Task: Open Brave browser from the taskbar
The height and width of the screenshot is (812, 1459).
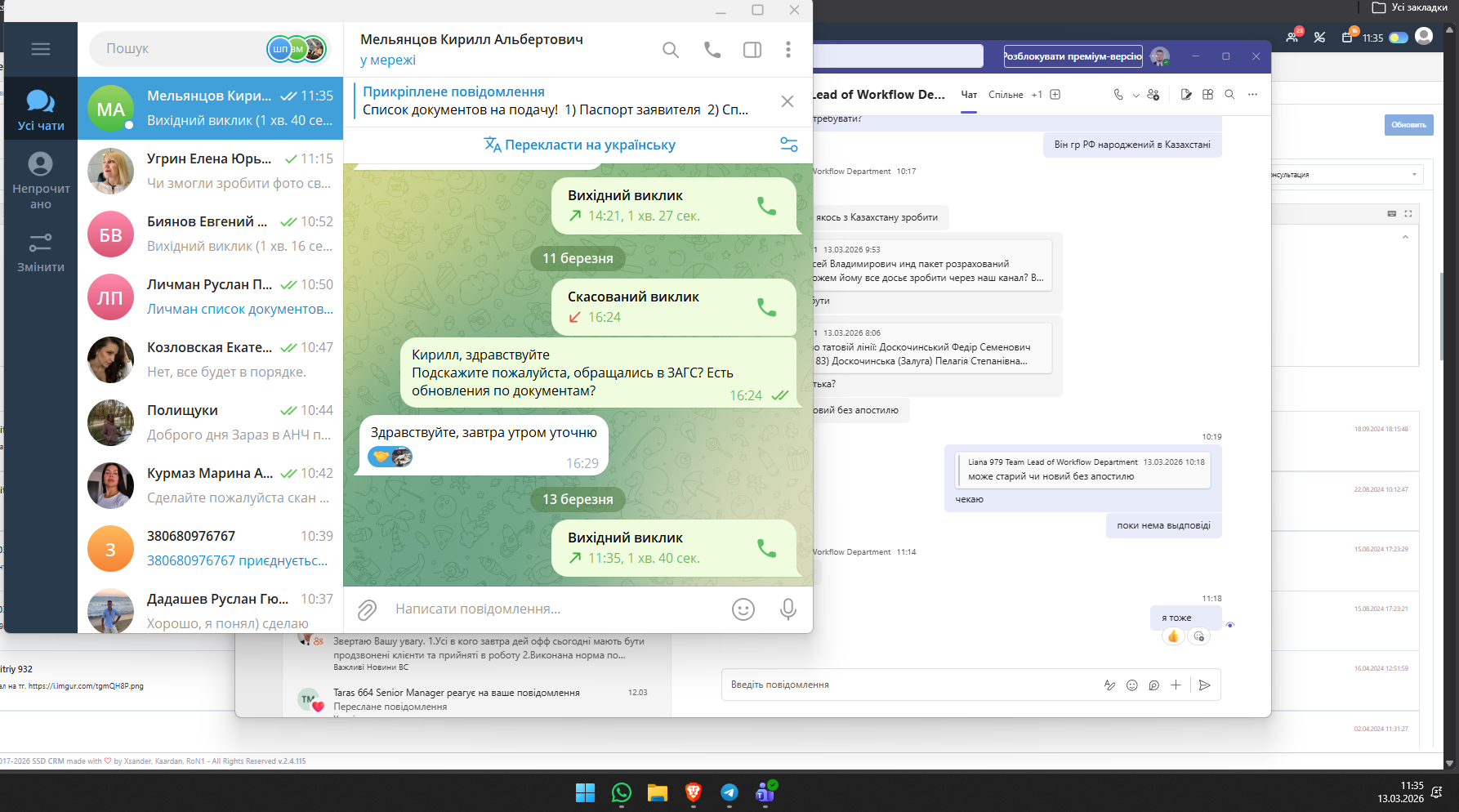Action: pos(694,792)
